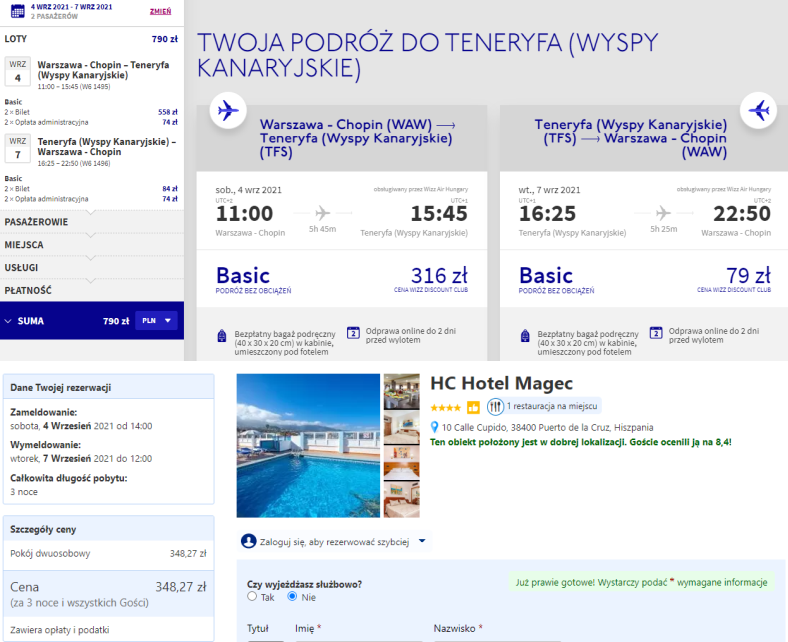This screenshot has width=788, height=642.
Task: Click the hotel four-star rating
Action: point(446,407)
